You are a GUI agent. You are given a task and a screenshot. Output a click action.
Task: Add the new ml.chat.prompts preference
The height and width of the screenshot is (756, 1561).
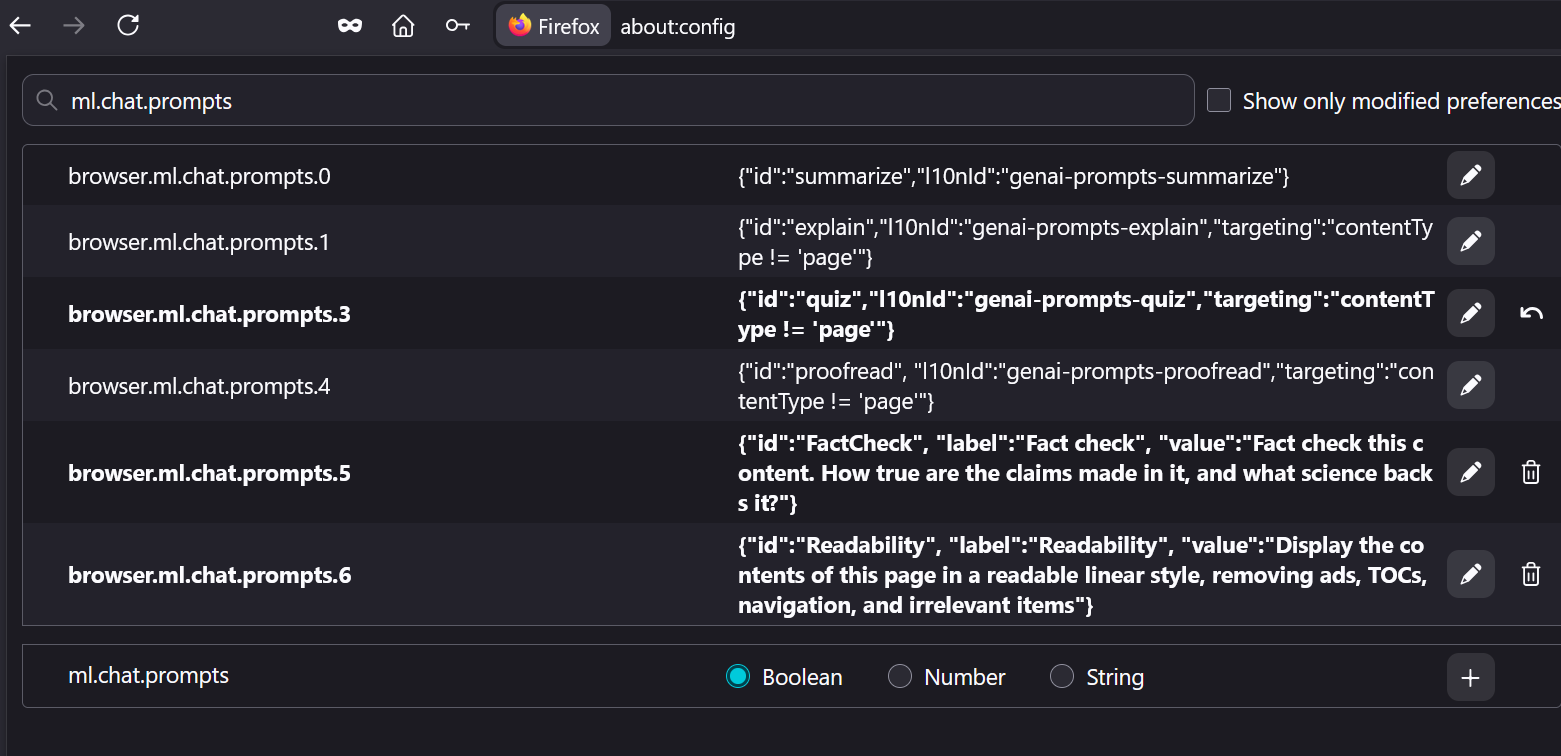[1470, 677]
